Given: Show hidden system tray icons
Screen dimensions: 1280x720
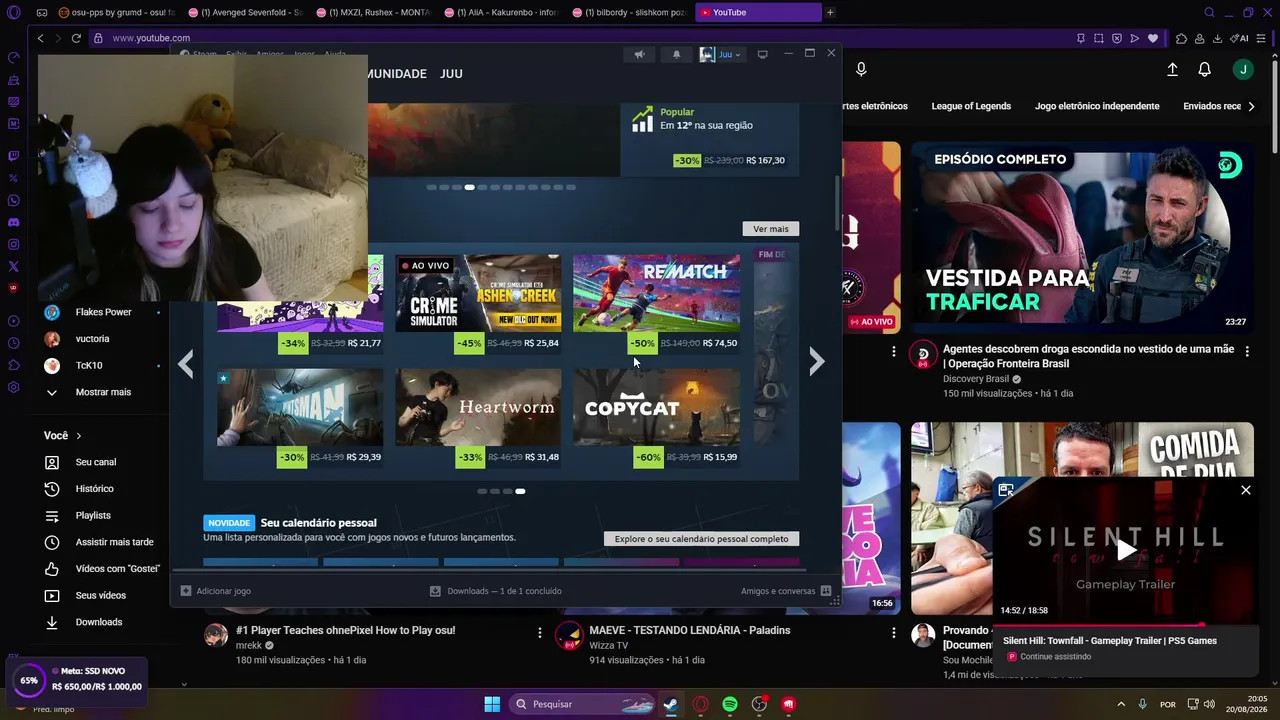Looking at the screenshot, I should click(x=1121, y=704).
